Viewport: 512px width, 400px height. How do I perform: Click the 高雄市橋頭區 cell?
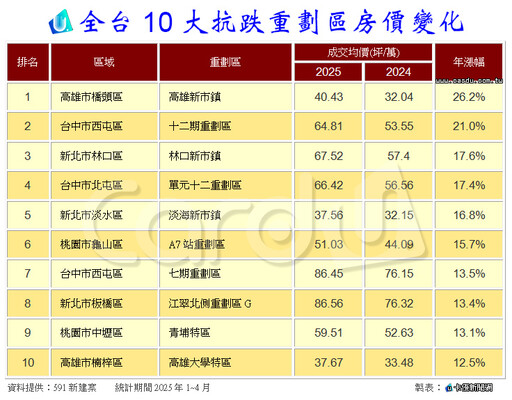click(x=104, y=97)
